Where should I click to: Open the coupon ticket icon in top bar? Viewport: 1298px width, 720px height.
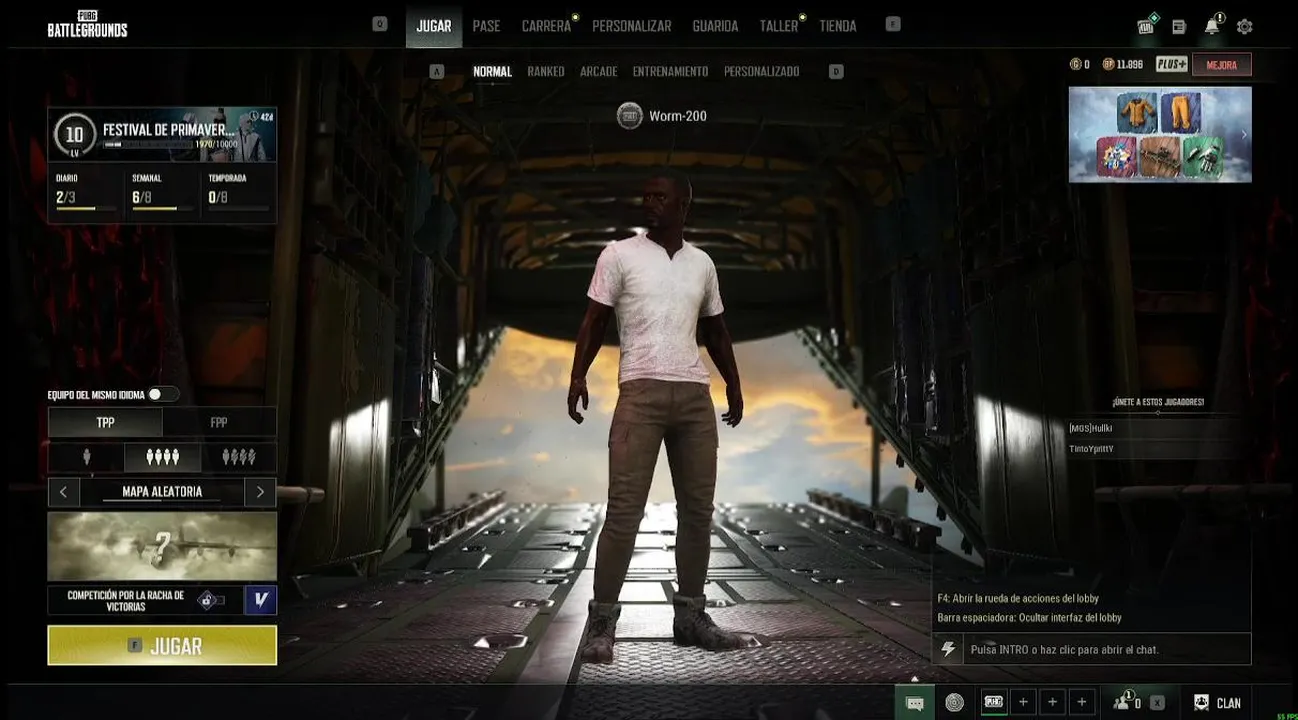click(x=1146, y=26)
